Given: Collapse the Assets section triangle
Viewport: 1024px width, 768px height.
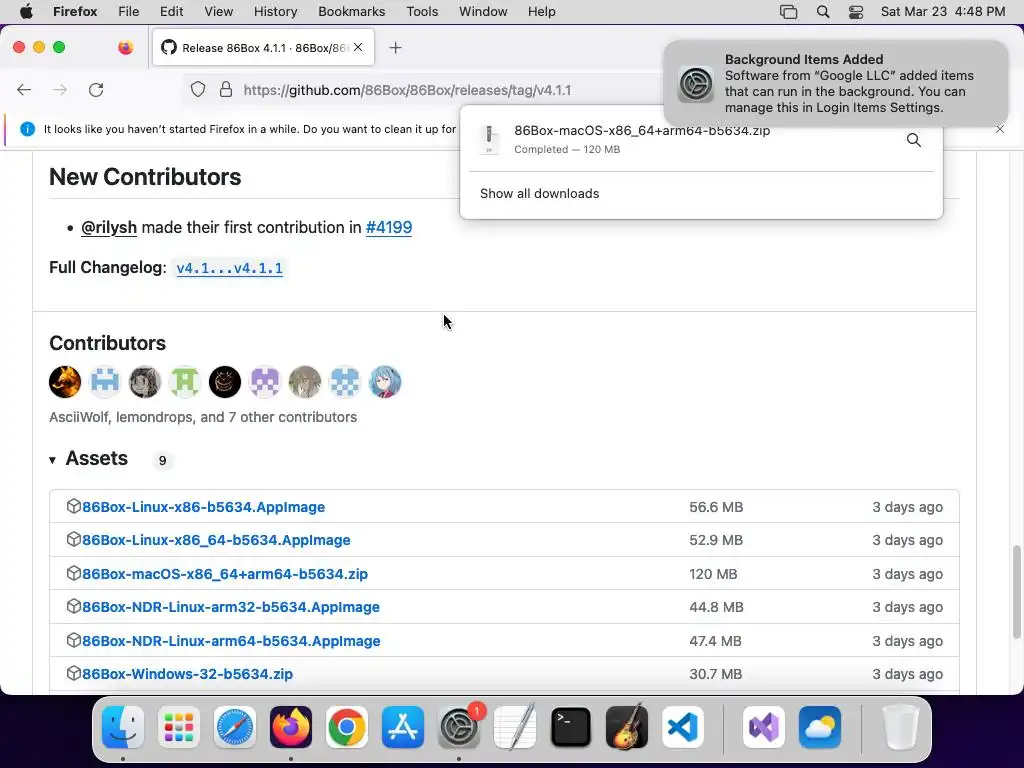Looking at the screenshot, I should 52,460.
